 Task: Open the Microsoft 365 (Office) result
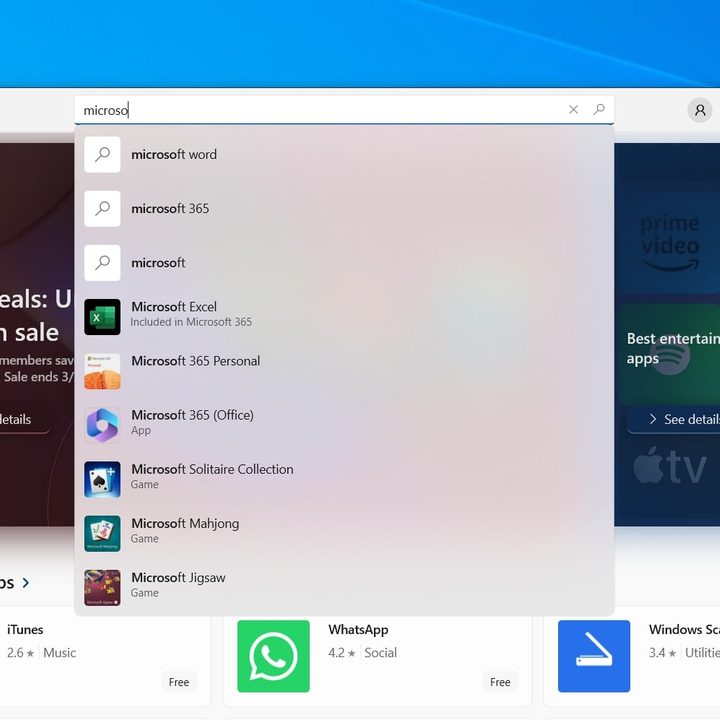pos(344,425)
